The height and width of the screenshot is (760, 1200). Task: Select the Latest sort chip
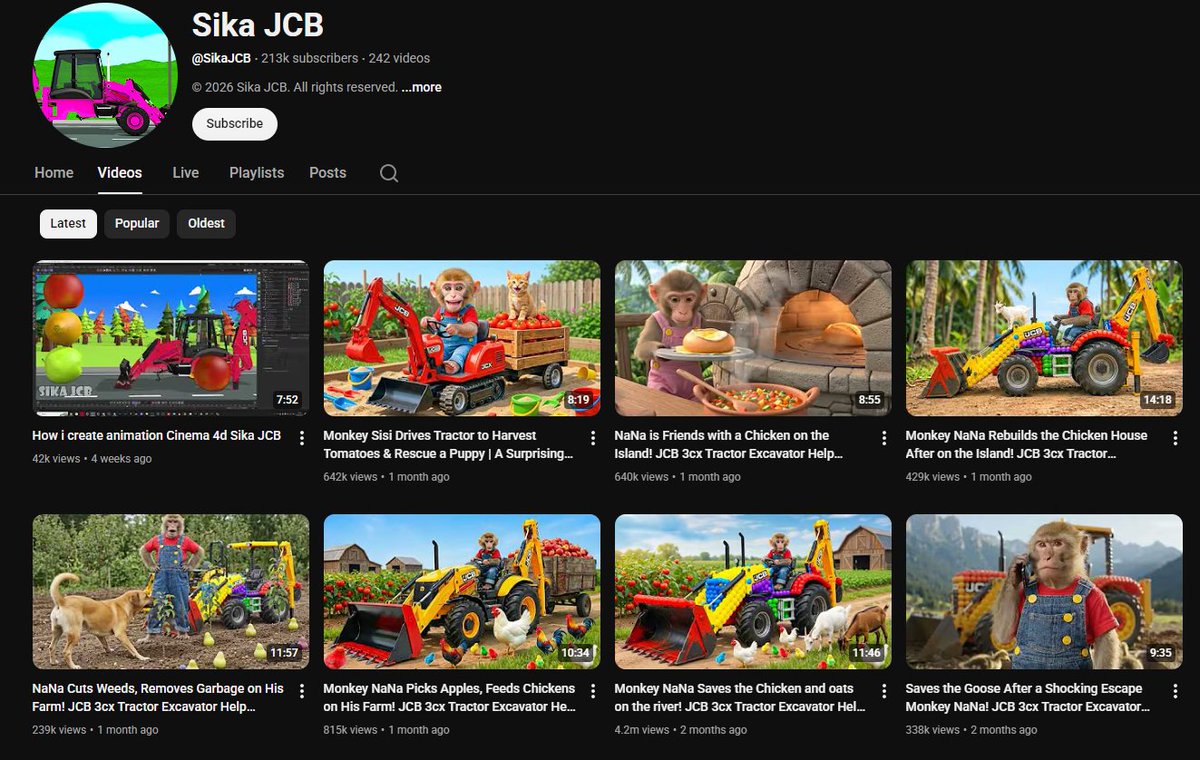[68, 223]
